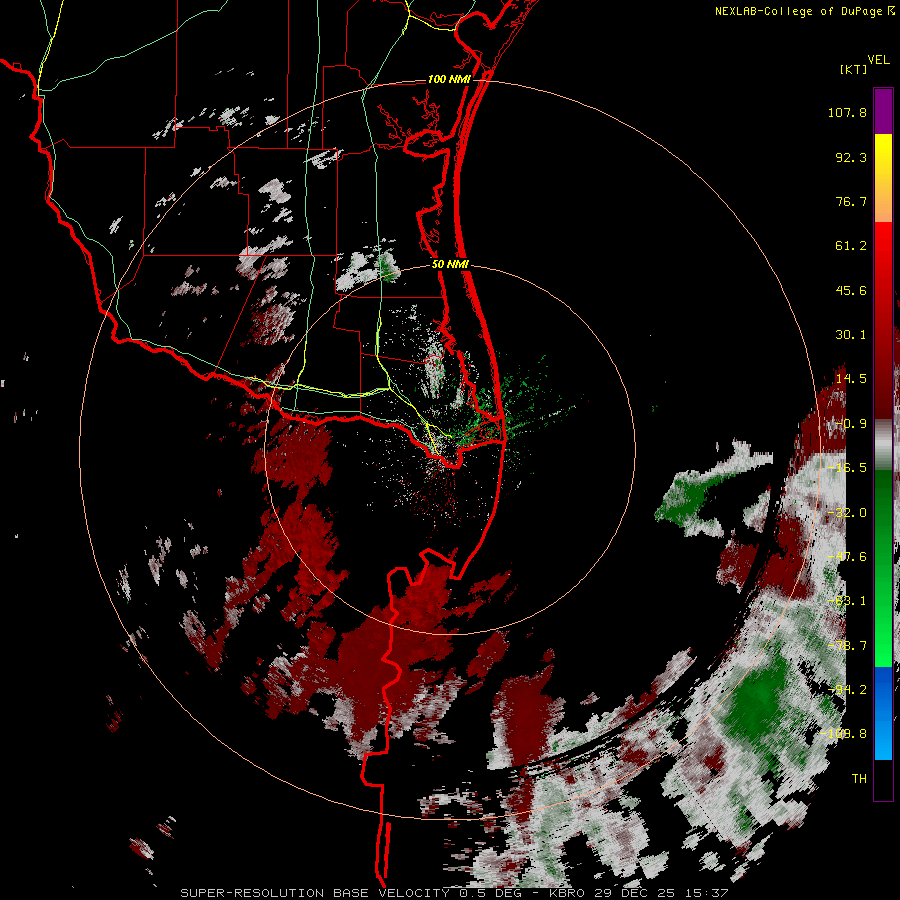
Task: Pick the blue segment of velocity color bar
Action: [x=883, y=713]
